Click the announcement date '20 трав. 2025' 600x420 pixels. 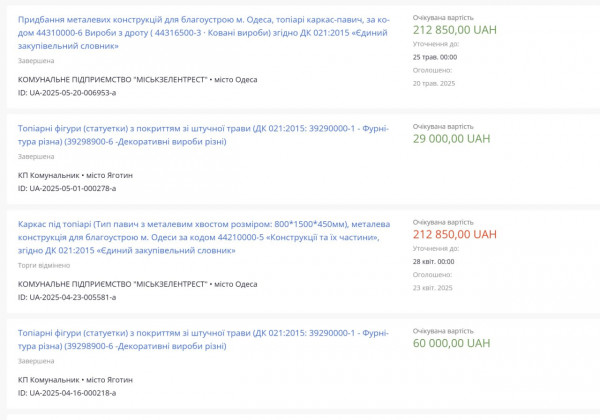[x=433, y=83]
